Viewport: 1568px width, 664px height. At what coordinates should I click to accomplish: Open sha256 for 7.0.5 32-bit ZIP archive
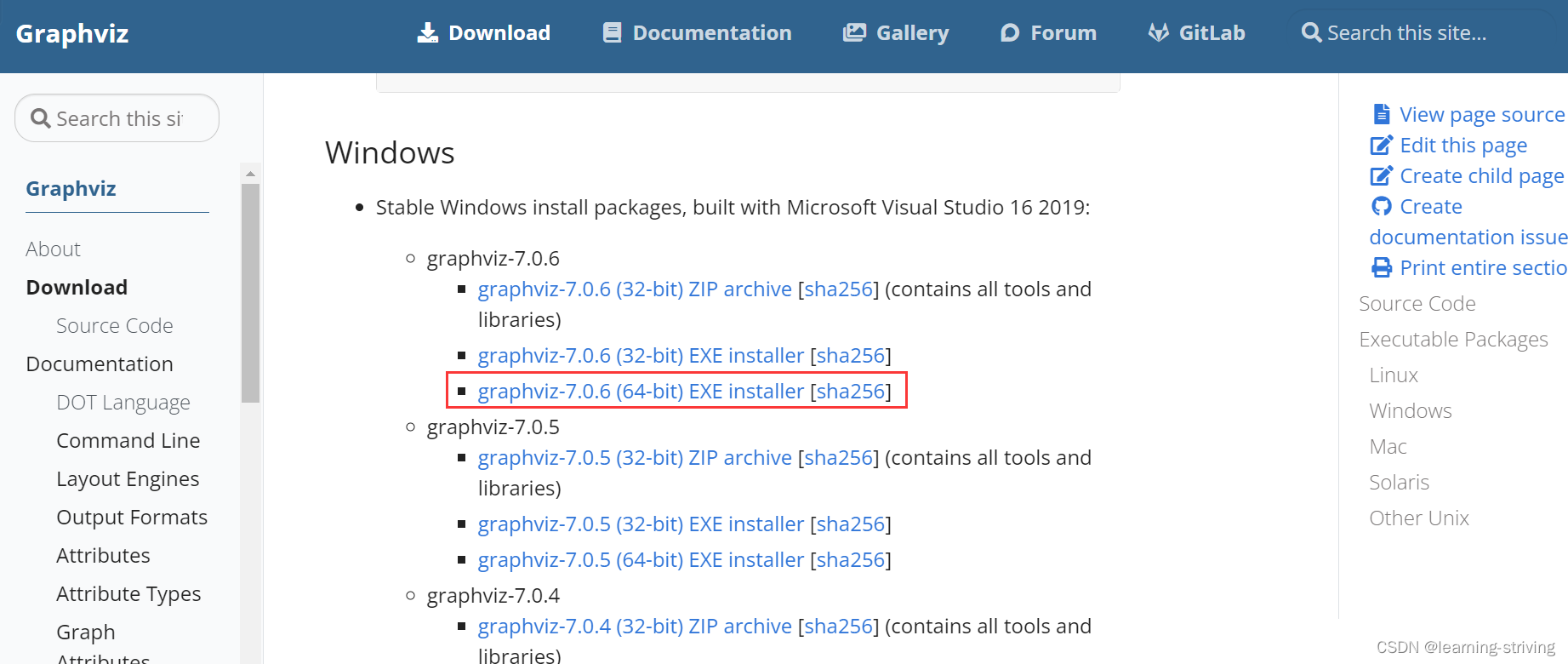pos(839,457)
